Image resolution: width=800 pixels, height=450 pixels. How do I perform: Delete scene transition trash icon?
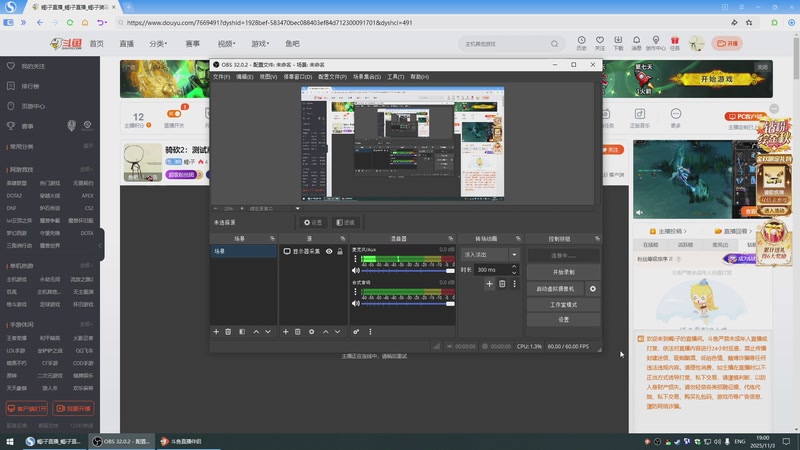click(x=502, y=284)
